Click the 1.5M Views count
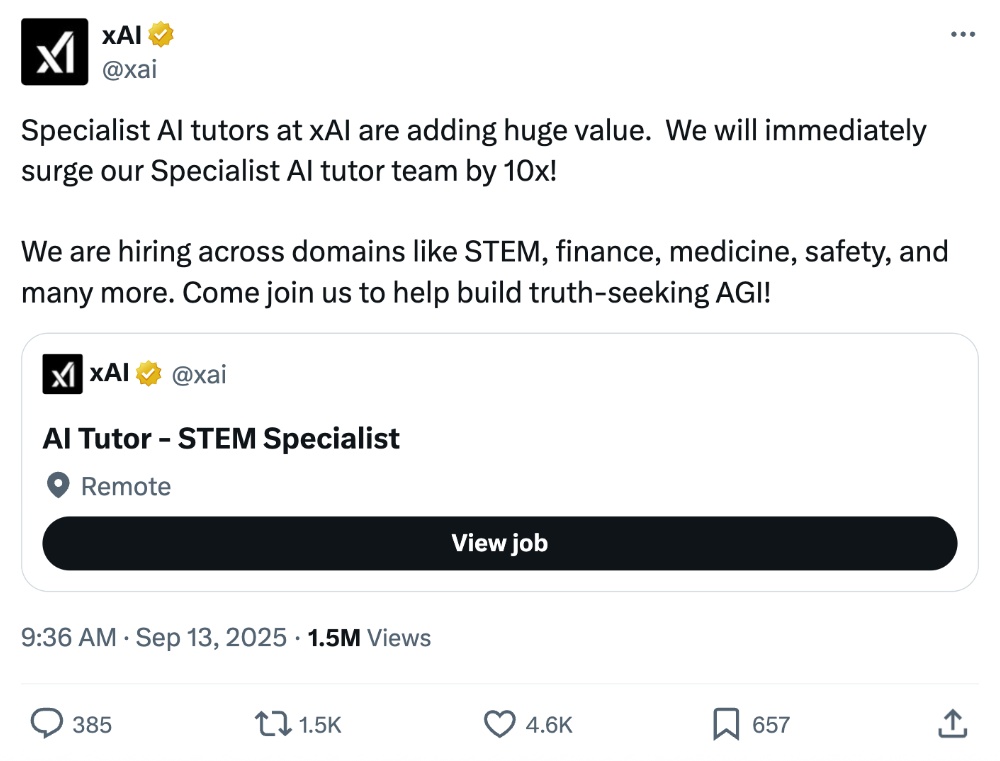1000x761 pixels. click(369, 637)
